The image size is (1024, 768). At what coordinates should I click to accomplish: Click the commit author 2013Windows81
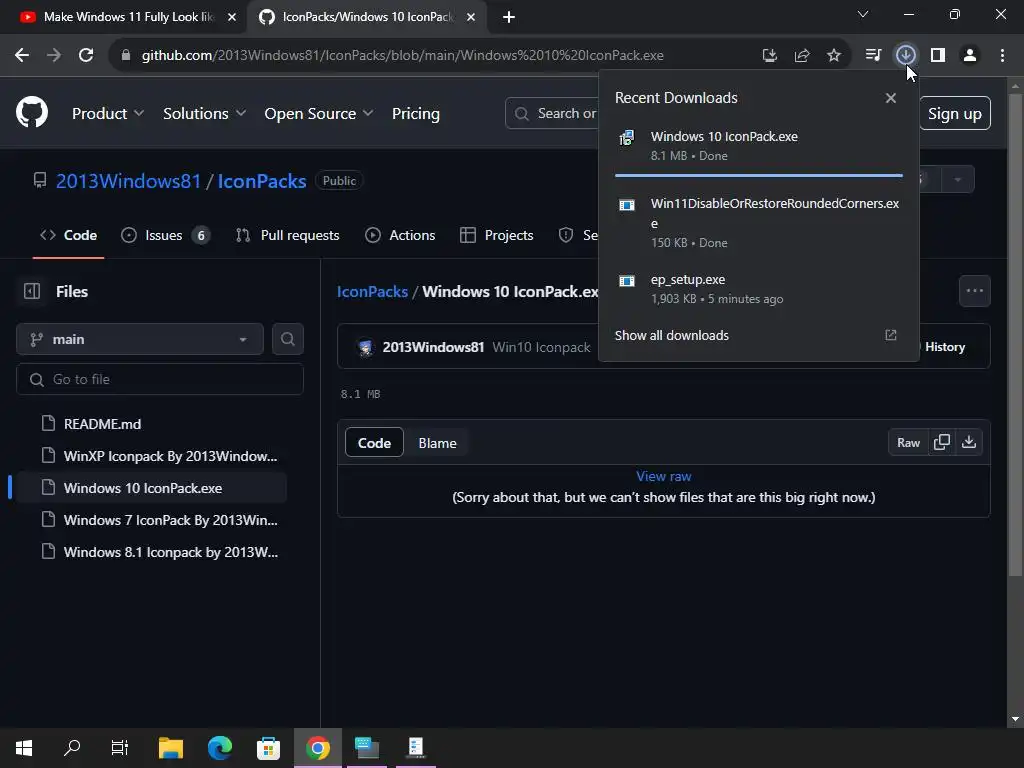pos(433,347)
